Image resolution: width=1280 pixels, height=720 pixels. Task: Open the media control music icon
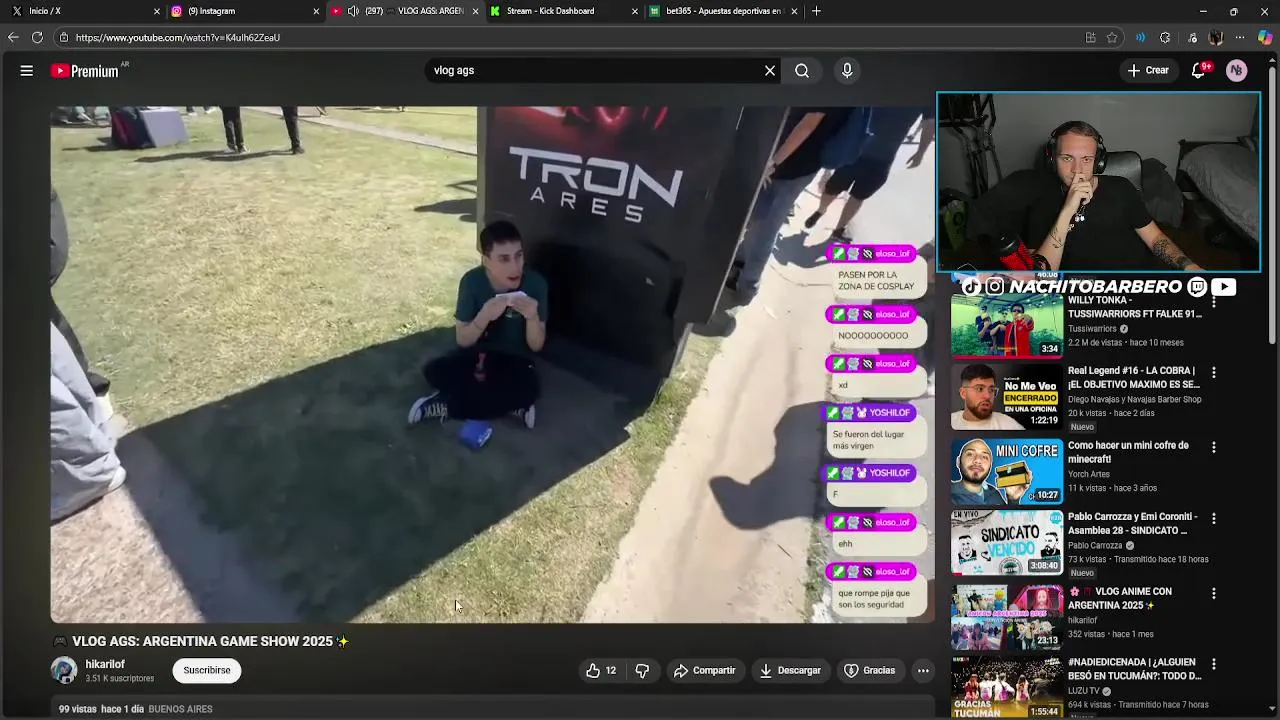point(1192,38)
